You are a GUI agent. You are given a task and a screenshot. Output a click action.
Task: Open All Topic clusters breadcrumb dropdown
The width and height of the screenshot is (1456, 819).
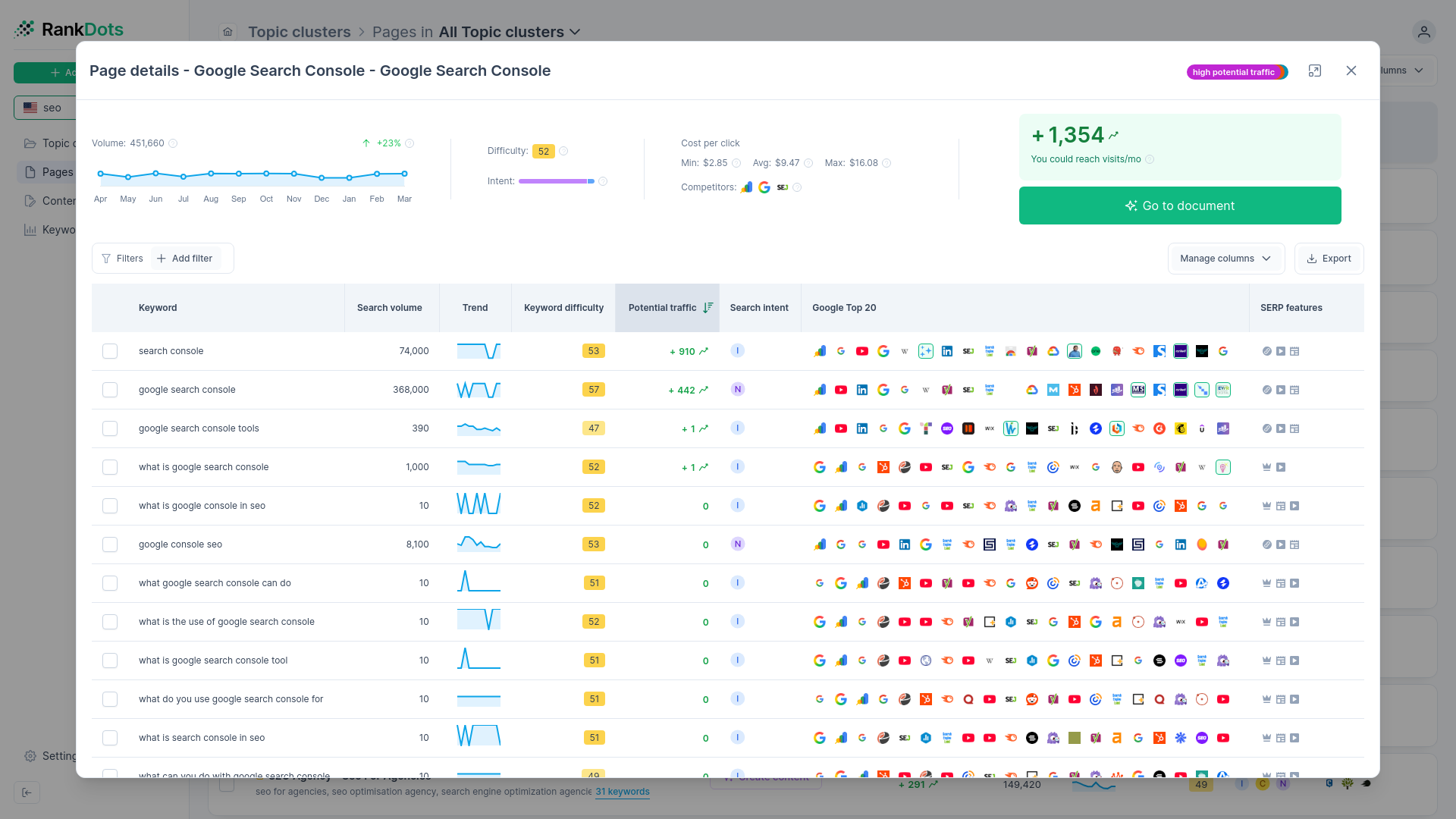pyautogui.click(x=510, y=32)
